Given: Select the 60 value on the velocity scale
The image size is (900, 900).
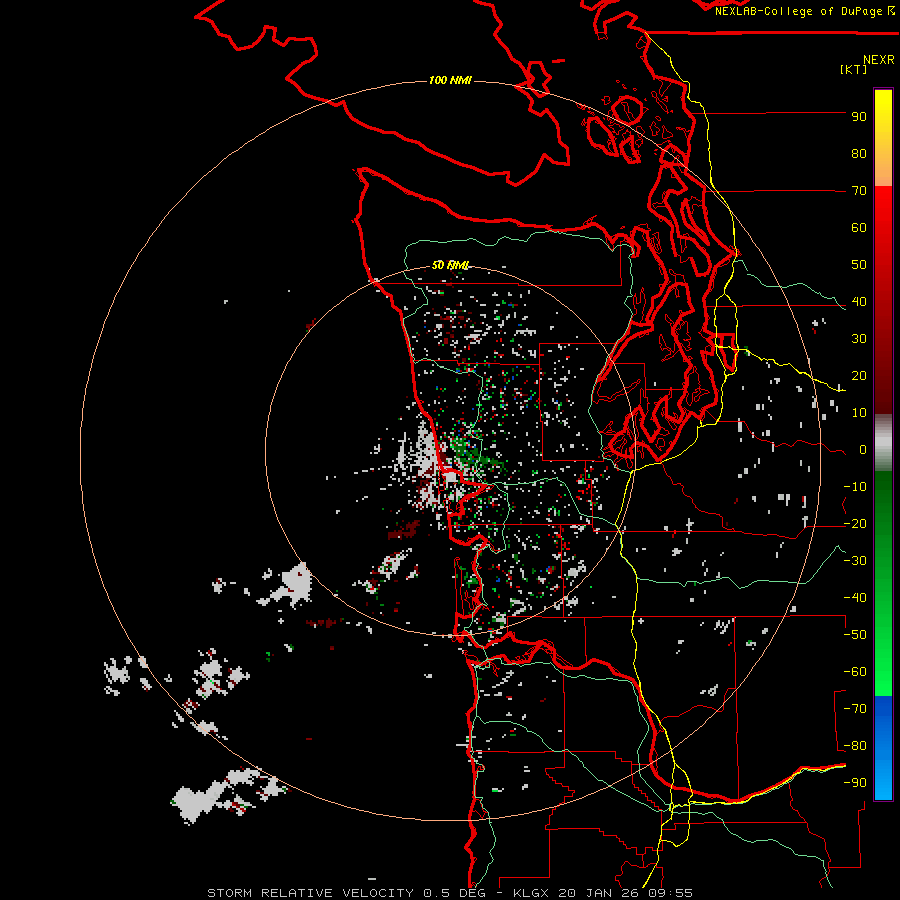Looking at the screenshot, I should [x=859, y=228].
